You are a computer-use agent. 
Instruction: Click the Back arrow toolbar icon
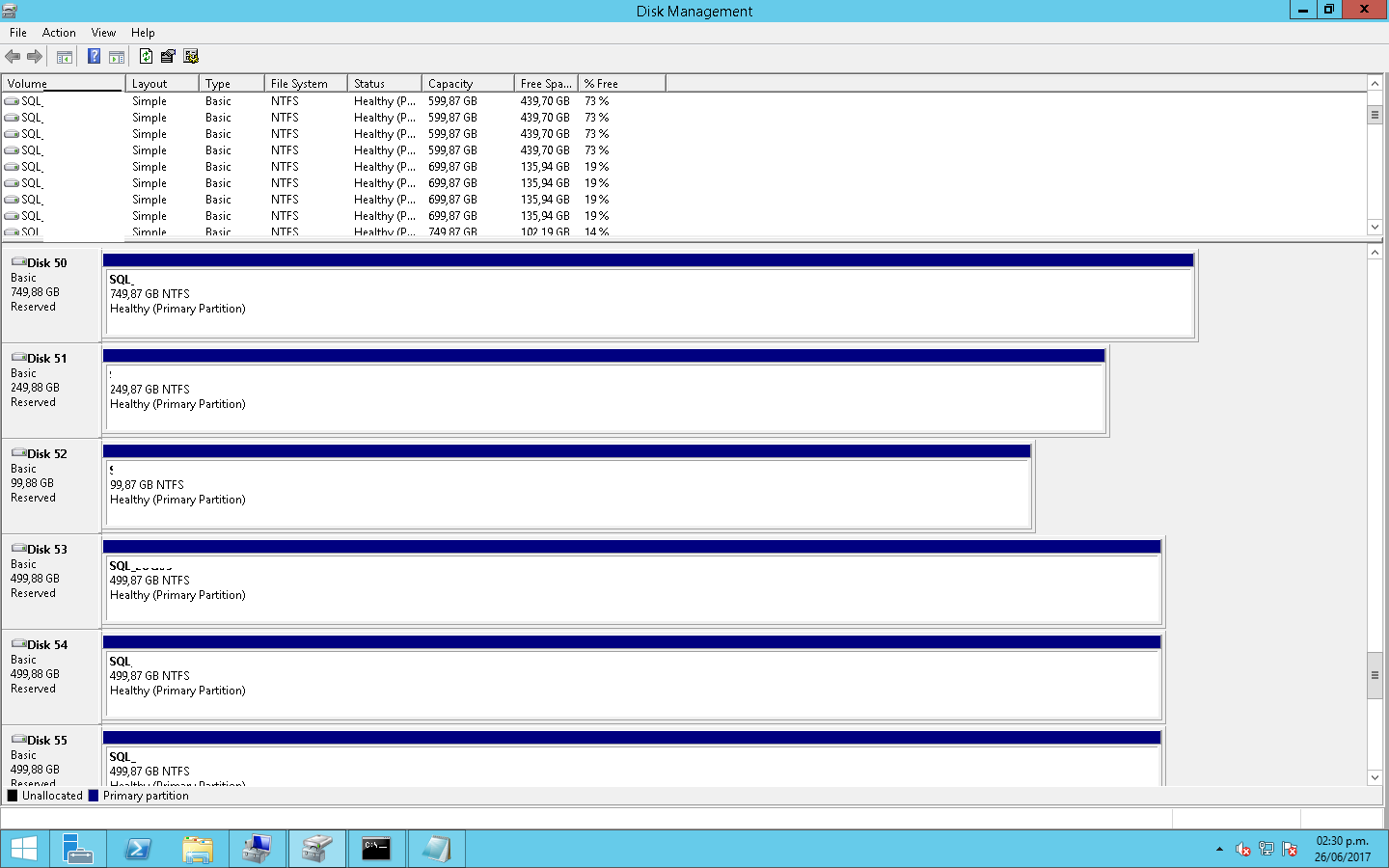click(13, 57)
